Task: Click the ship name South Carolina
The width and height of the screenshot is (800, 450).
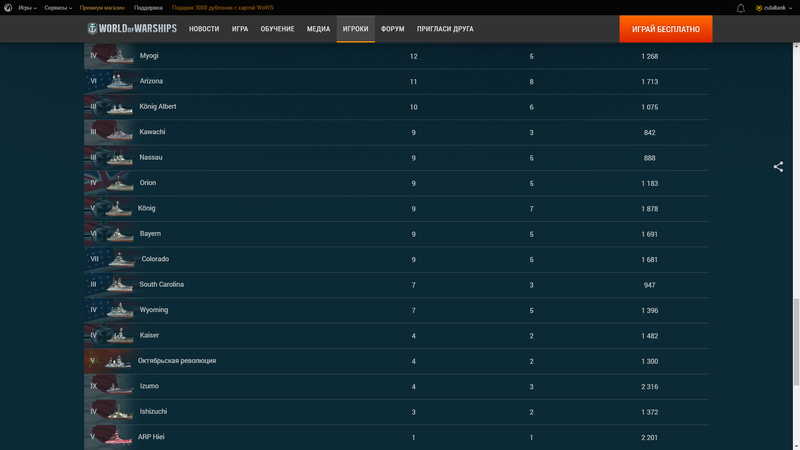Action: click(161, 284)
